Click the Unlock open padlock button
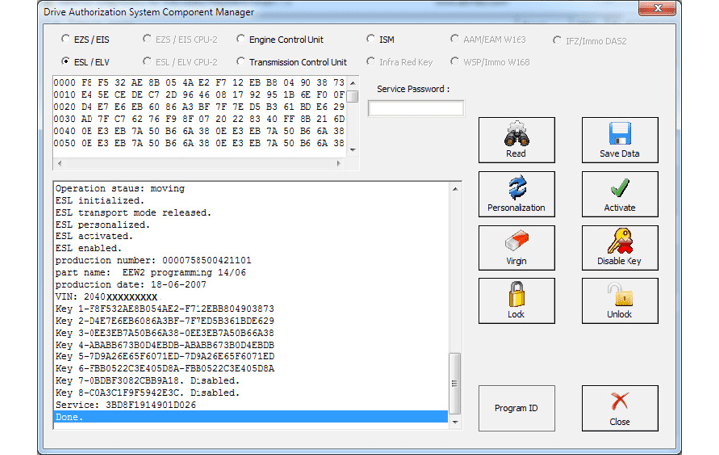The width and height of the screenshot is (719, 455). click(x=619, y=300)
